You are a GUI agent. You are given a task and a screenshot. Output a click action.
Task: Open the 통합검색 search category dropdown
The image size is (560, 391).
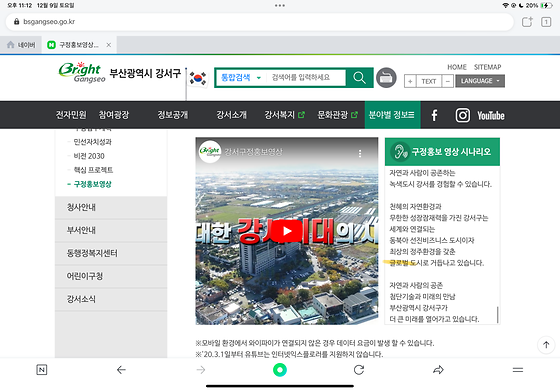tap(241, 77)
